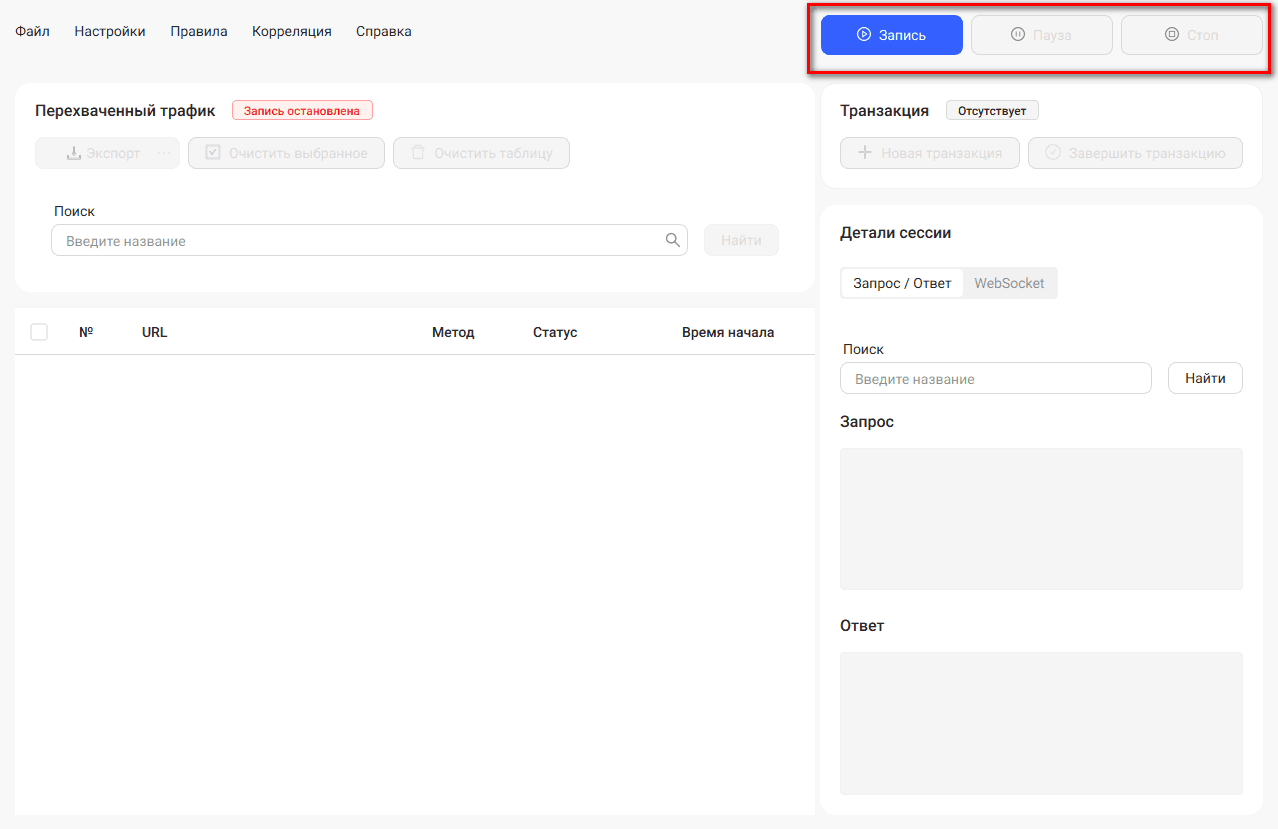Click the Метод column header
The image size is (1278, 829).
point(453,332)
